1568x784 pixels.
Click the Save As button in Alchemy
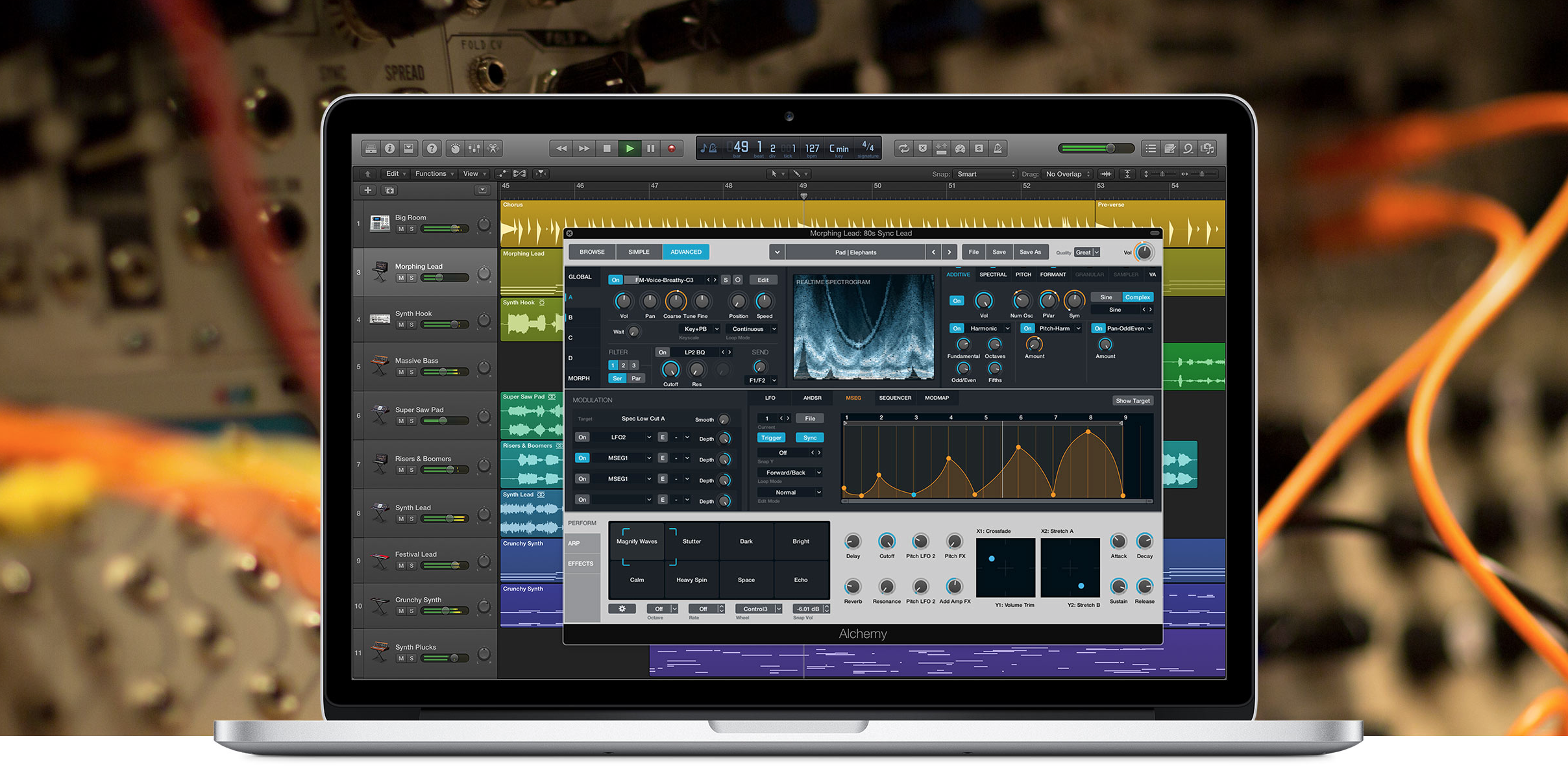1031,252
